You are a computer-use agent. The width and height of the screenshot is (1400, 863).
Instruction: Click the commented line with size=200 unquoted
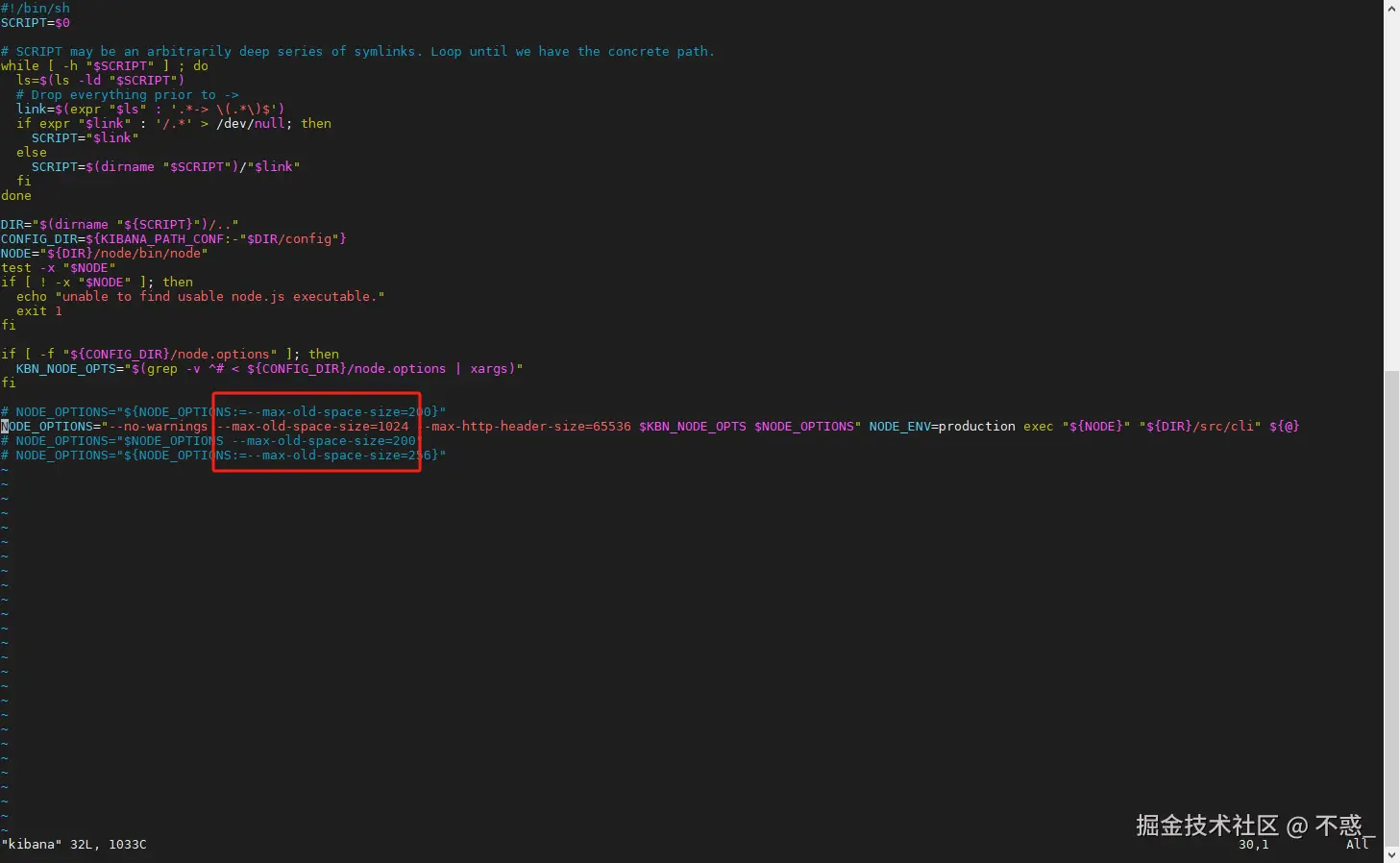coord(209,440)
